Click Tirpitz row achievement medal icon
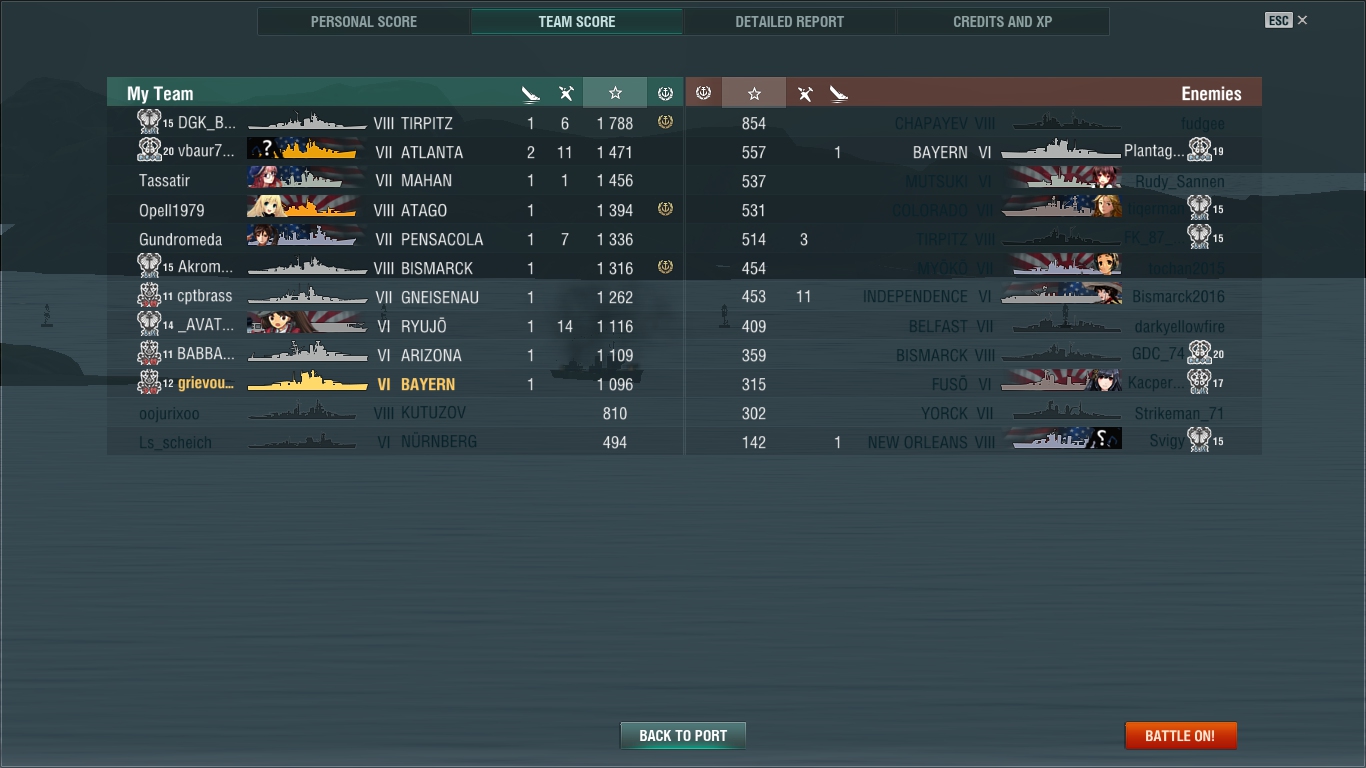The width and height of the screenshot is (1366, 768). pos(665,122)
